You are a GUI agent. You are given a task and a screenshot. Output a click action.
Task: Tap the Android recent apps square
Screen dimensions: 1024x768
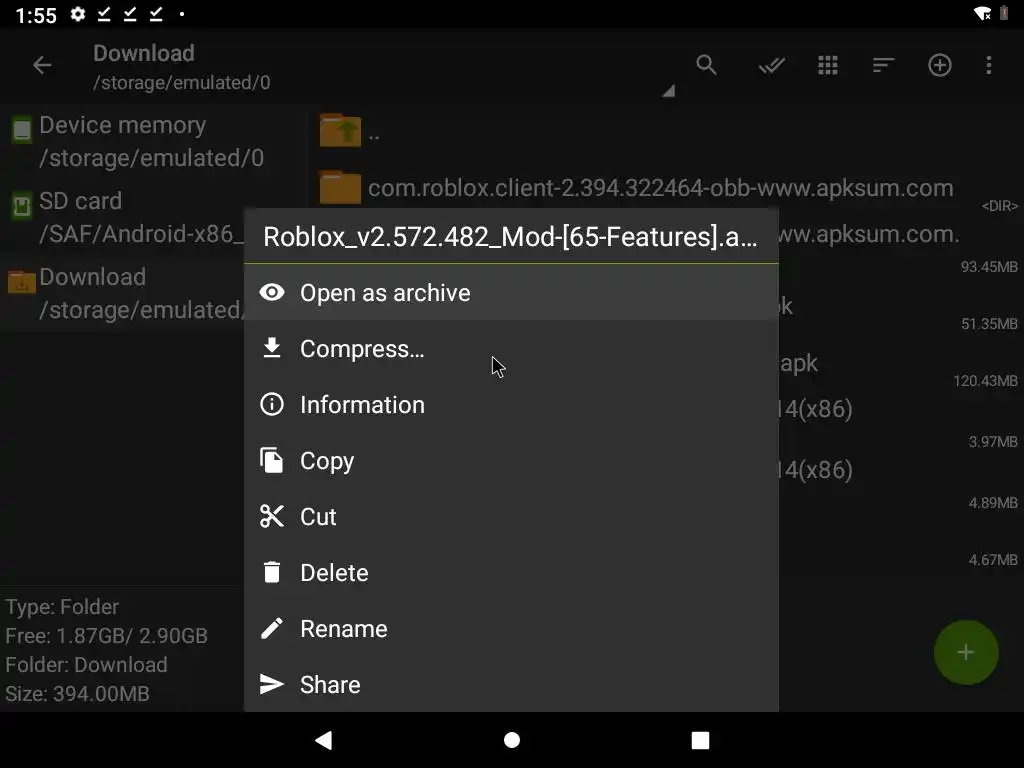click(700, 740)
